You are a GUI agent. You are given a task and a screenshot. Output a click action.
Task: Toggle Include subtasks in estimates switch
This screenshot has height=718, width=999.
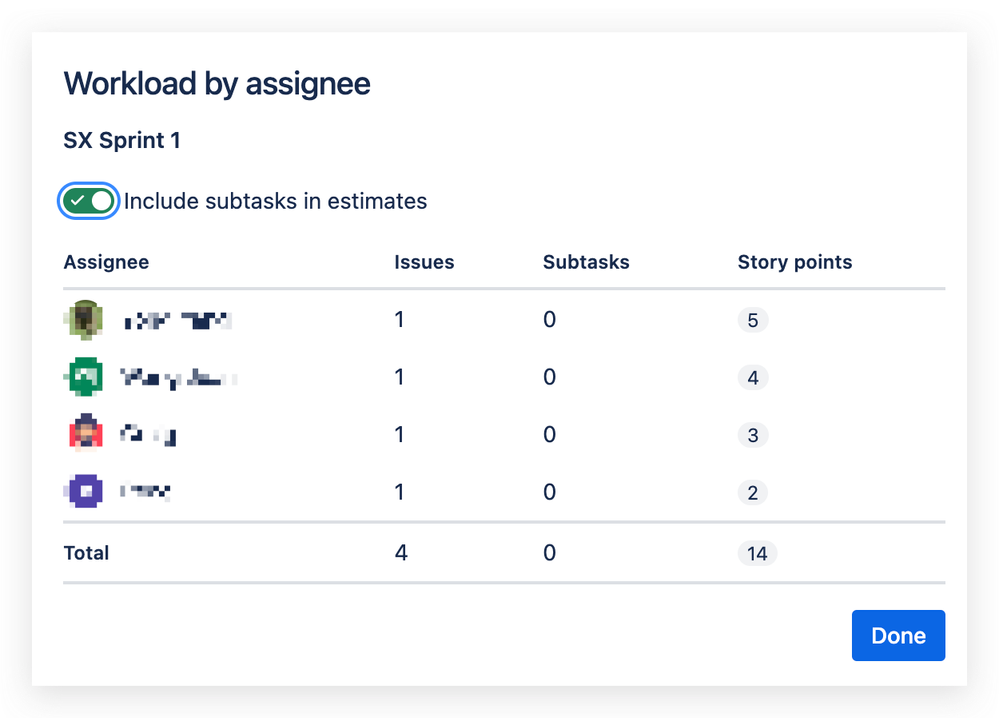tap(88, 201)
